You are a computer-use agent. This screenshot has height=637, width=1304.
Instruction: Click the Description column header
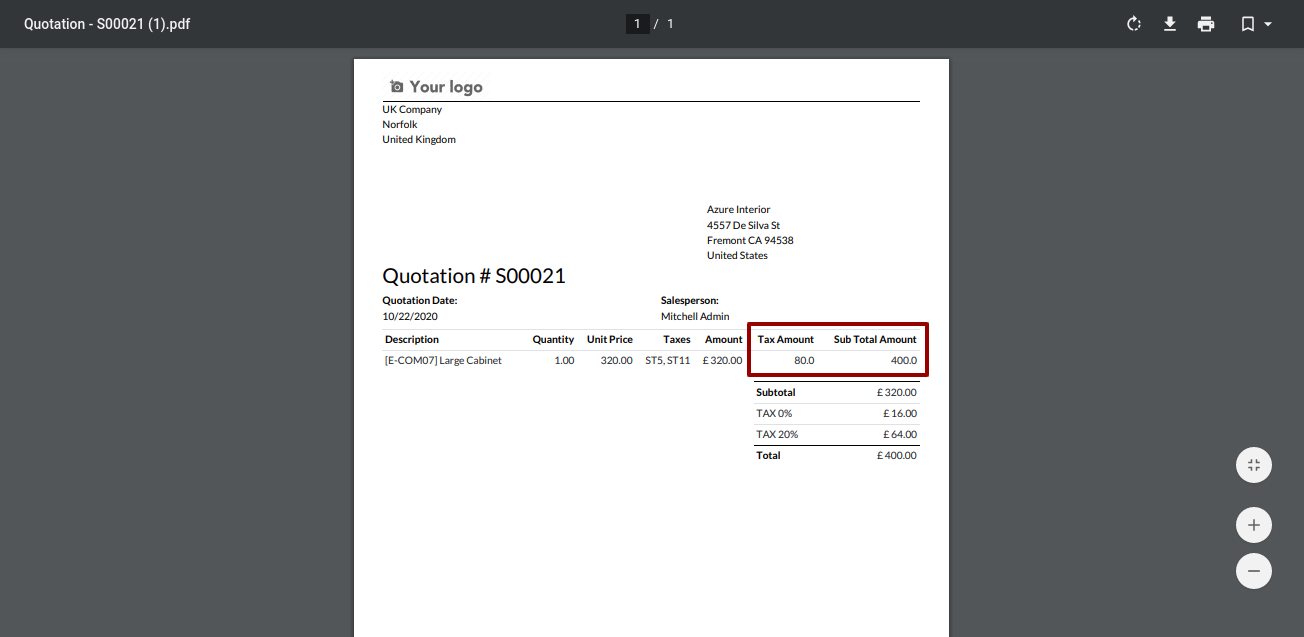pos(412,340)
